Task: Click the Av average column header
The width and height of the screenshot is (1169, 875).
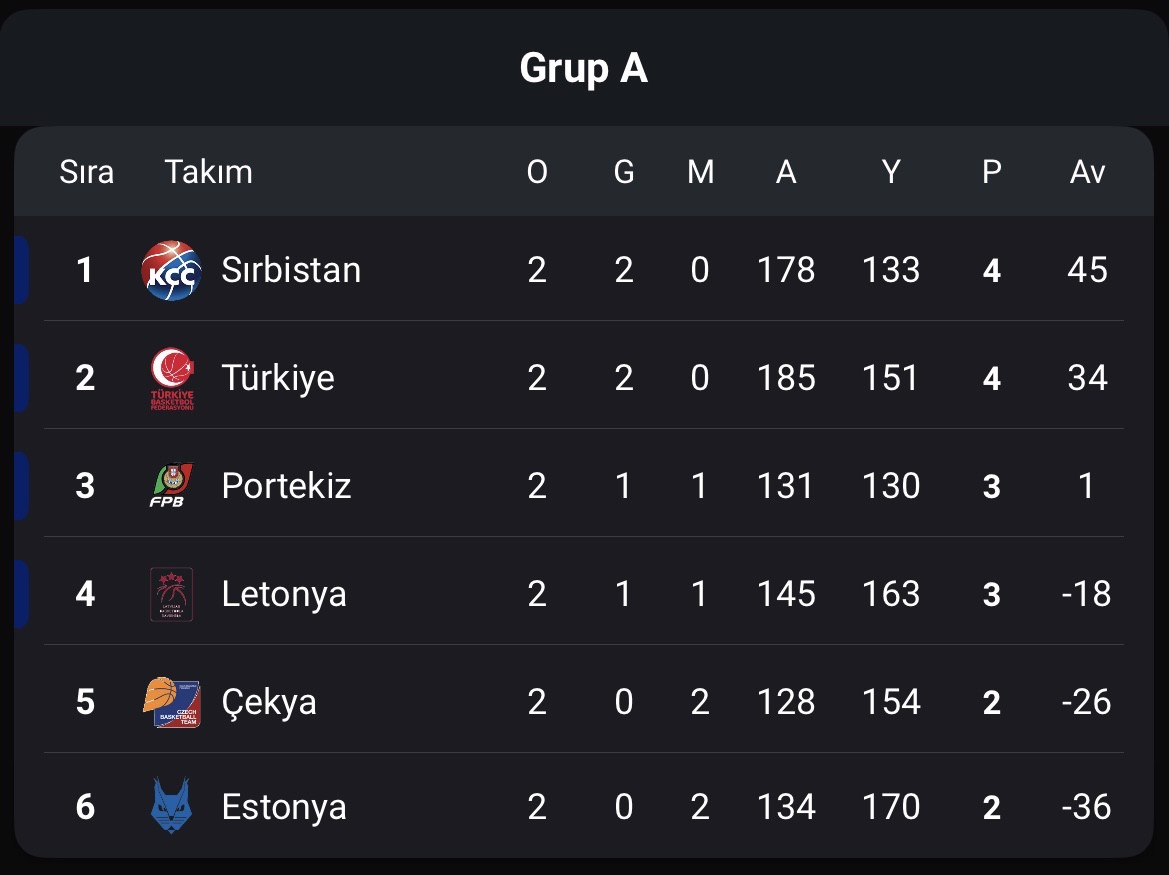Action: tap(1087, 172)
